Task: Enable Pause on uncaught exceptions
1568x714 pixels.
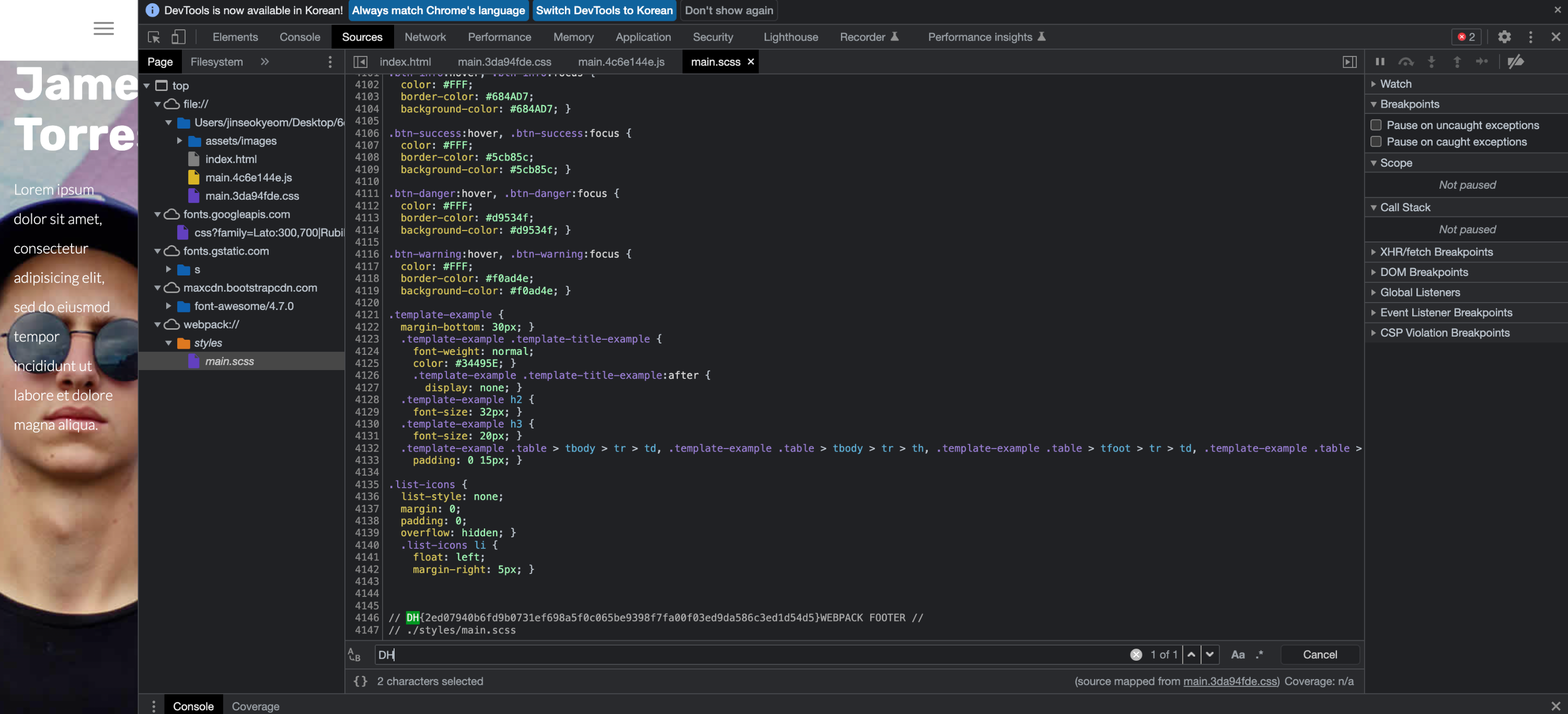Action: [1376, 125]
